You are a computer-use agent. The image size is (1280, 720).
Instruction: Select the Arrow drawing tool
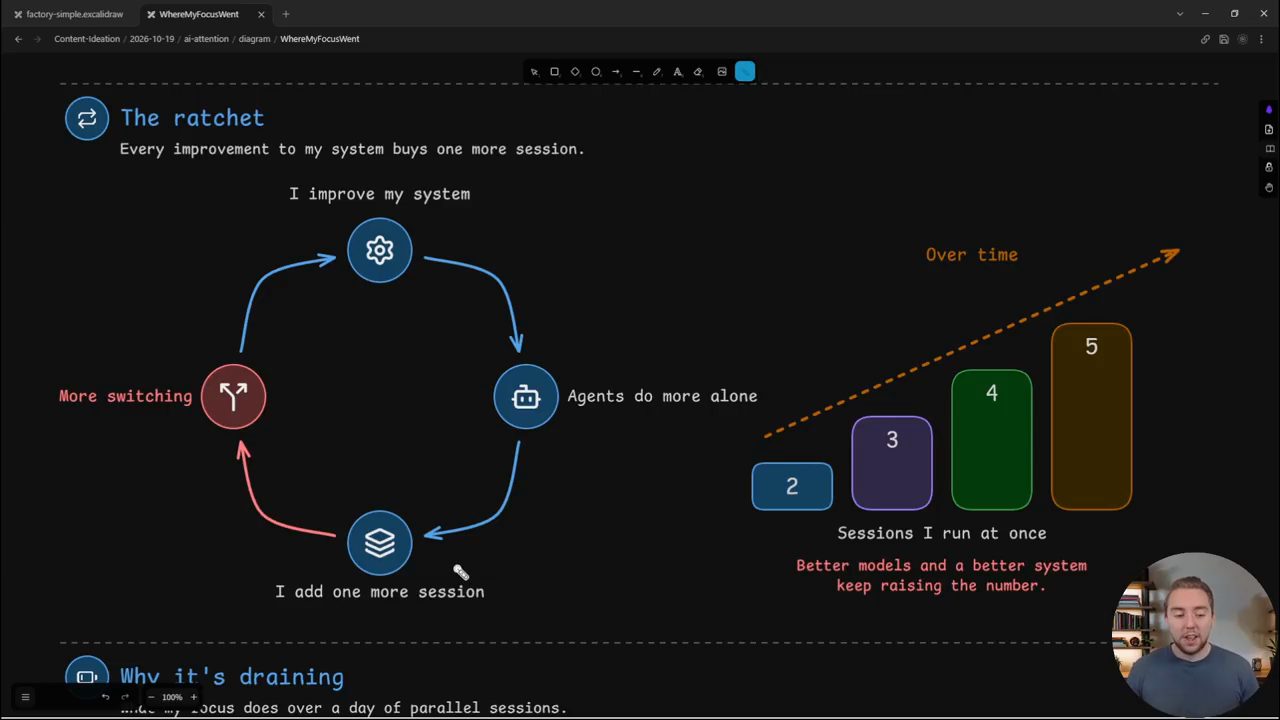tap(616, 72)
